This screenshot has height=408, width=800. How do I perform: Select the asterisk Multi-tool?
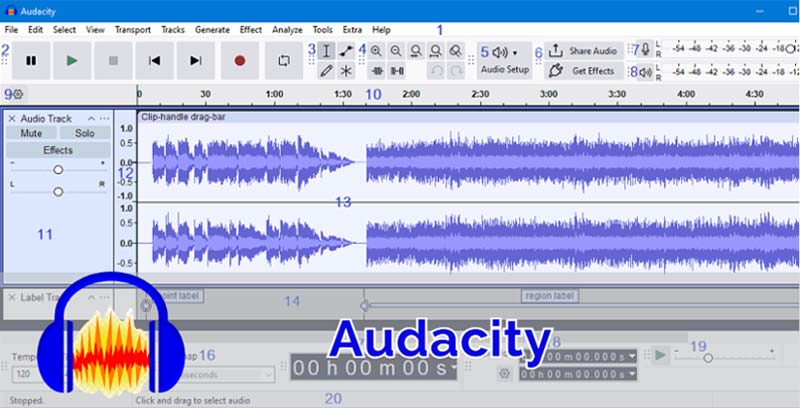click(x=346, y=70)
